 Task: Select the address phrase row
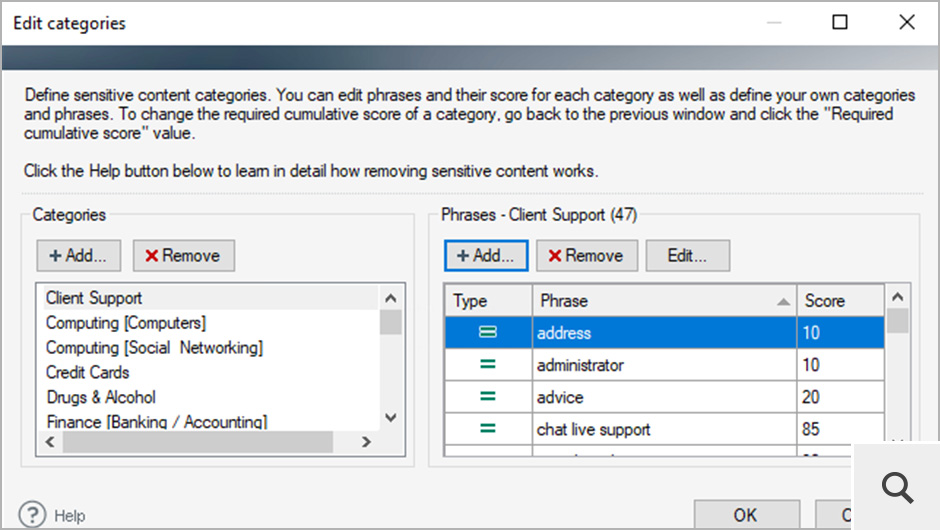(664, 333)
